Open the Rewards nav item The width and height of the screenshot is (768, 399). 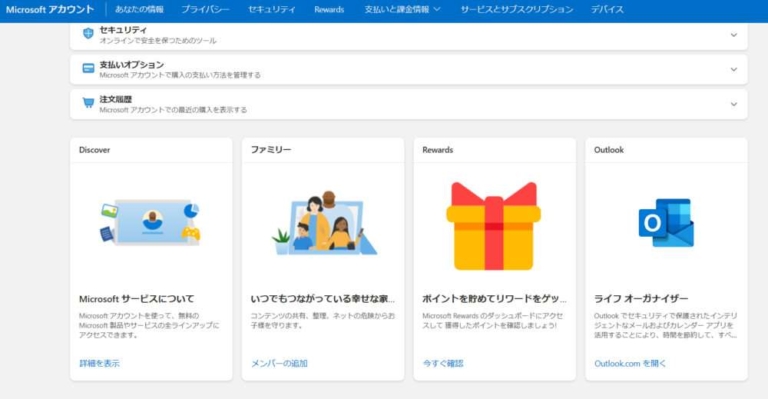(329, 9)
